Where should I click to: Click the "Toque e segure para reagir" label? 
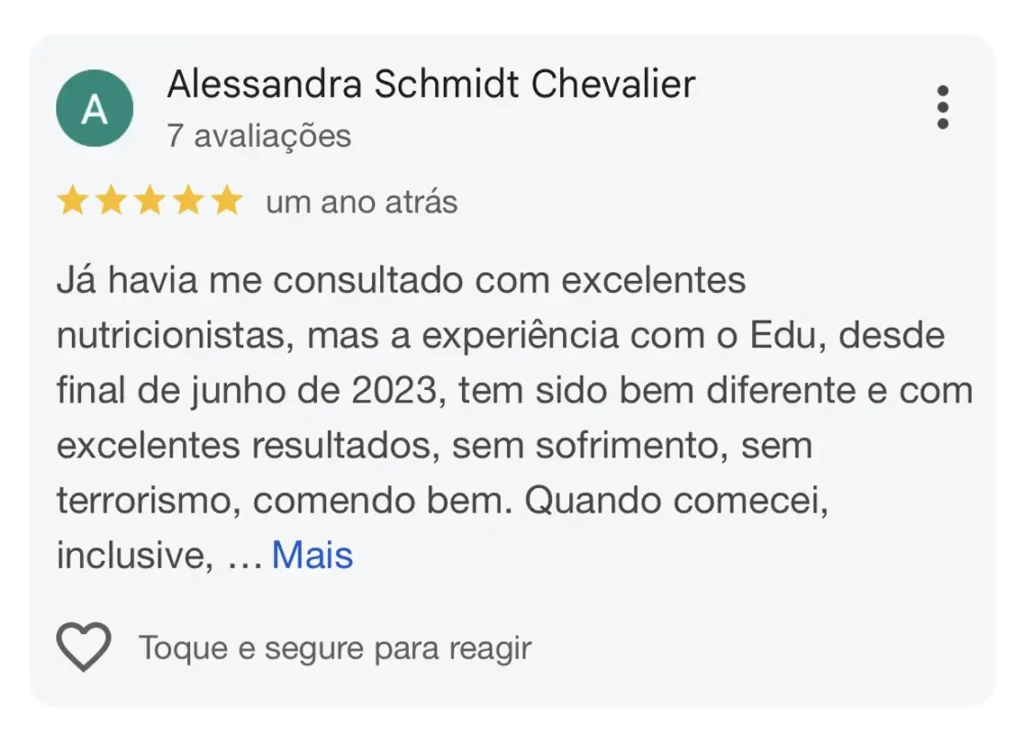point(335,648)
